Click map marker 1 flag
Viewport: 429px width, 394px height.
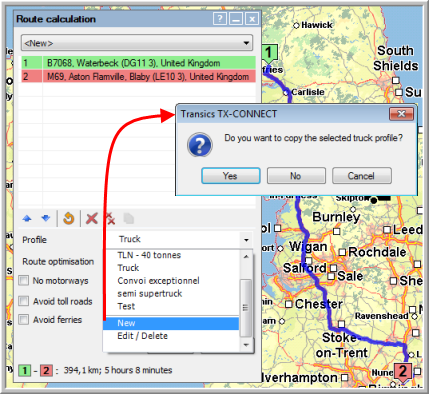pos(269,53)
